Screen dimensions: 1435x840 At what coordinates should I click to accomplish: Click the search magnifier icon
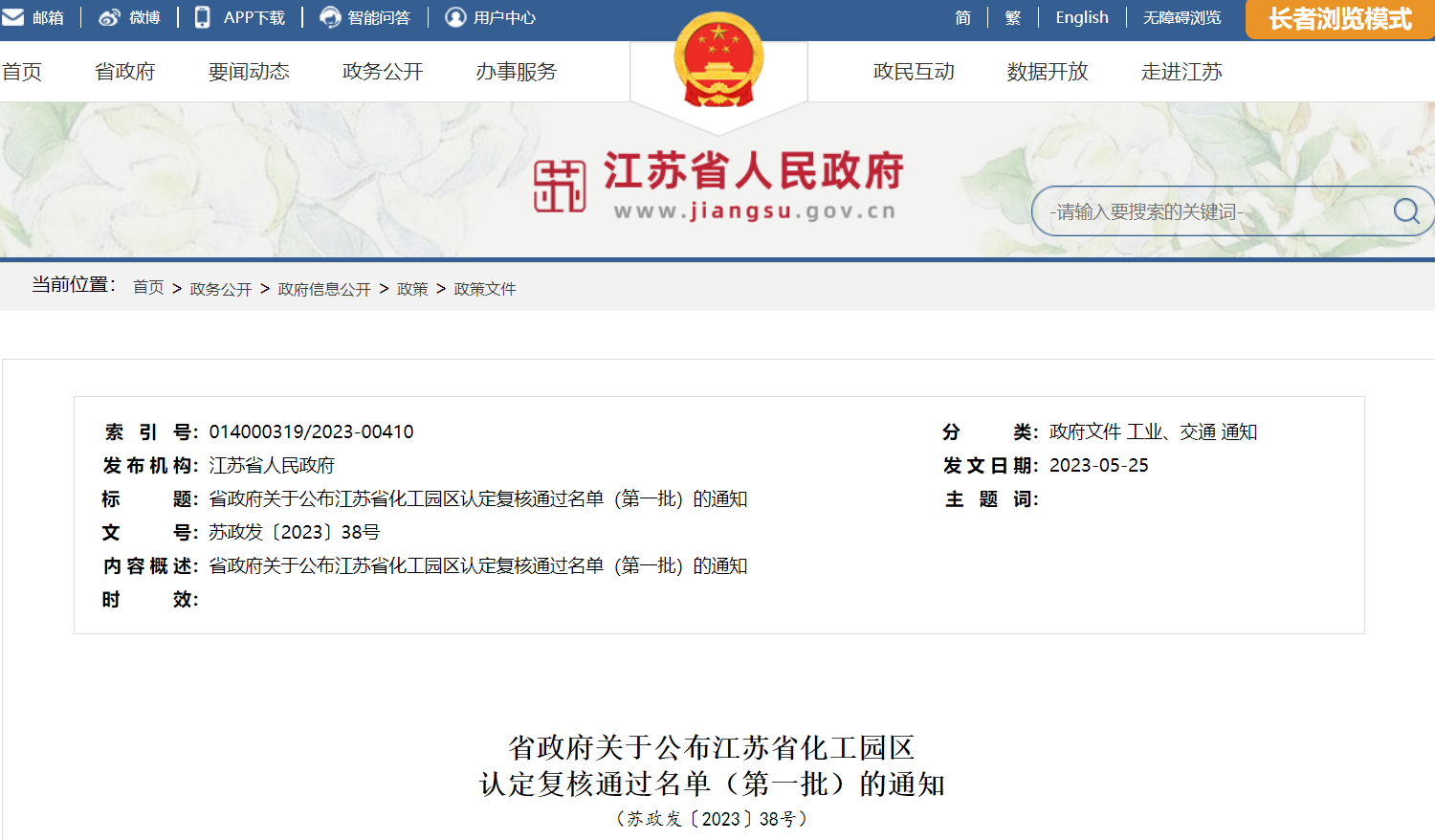[x=1405, y=210]
